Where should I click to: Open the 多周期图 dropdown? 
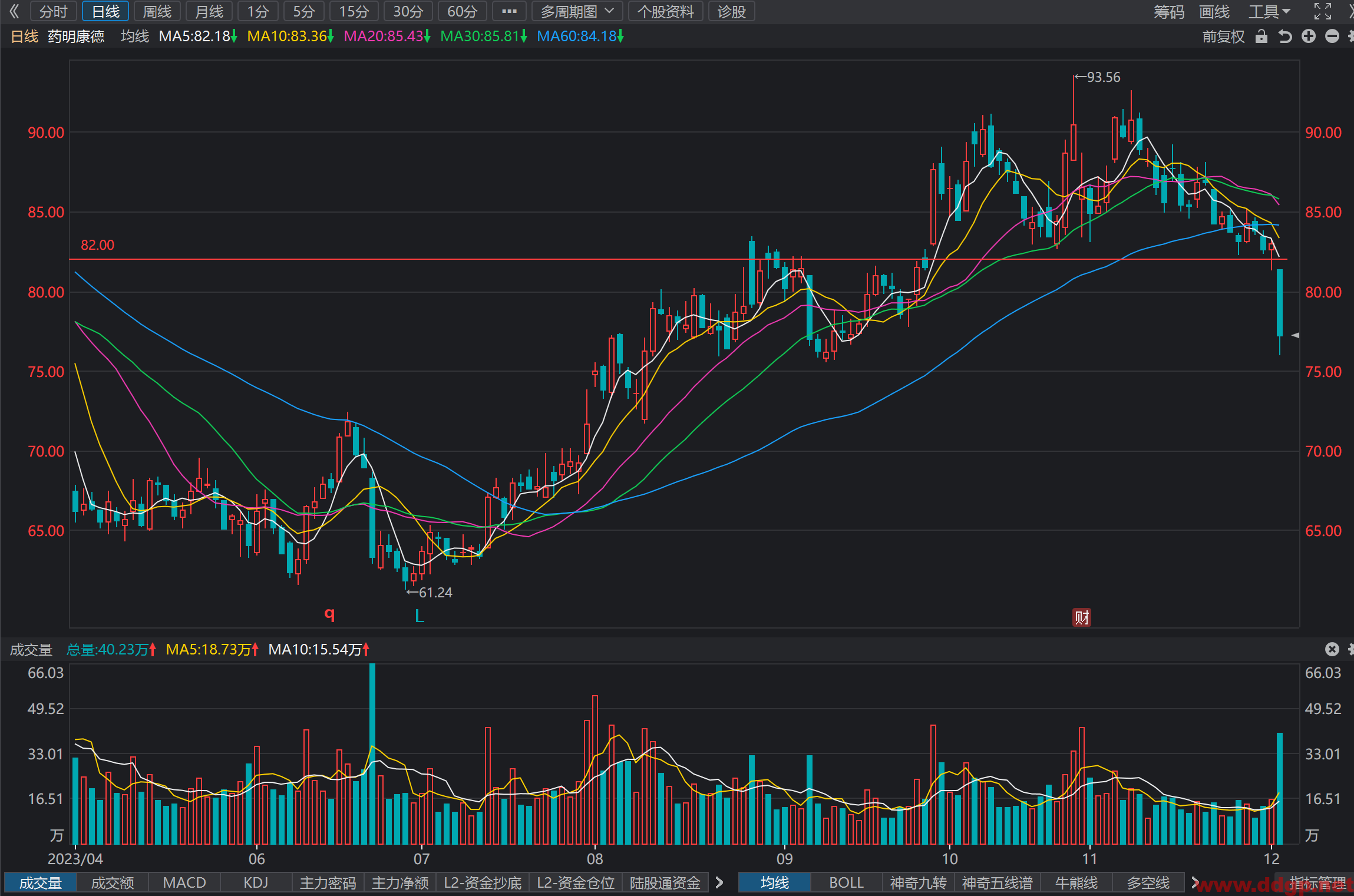point(576,11)
